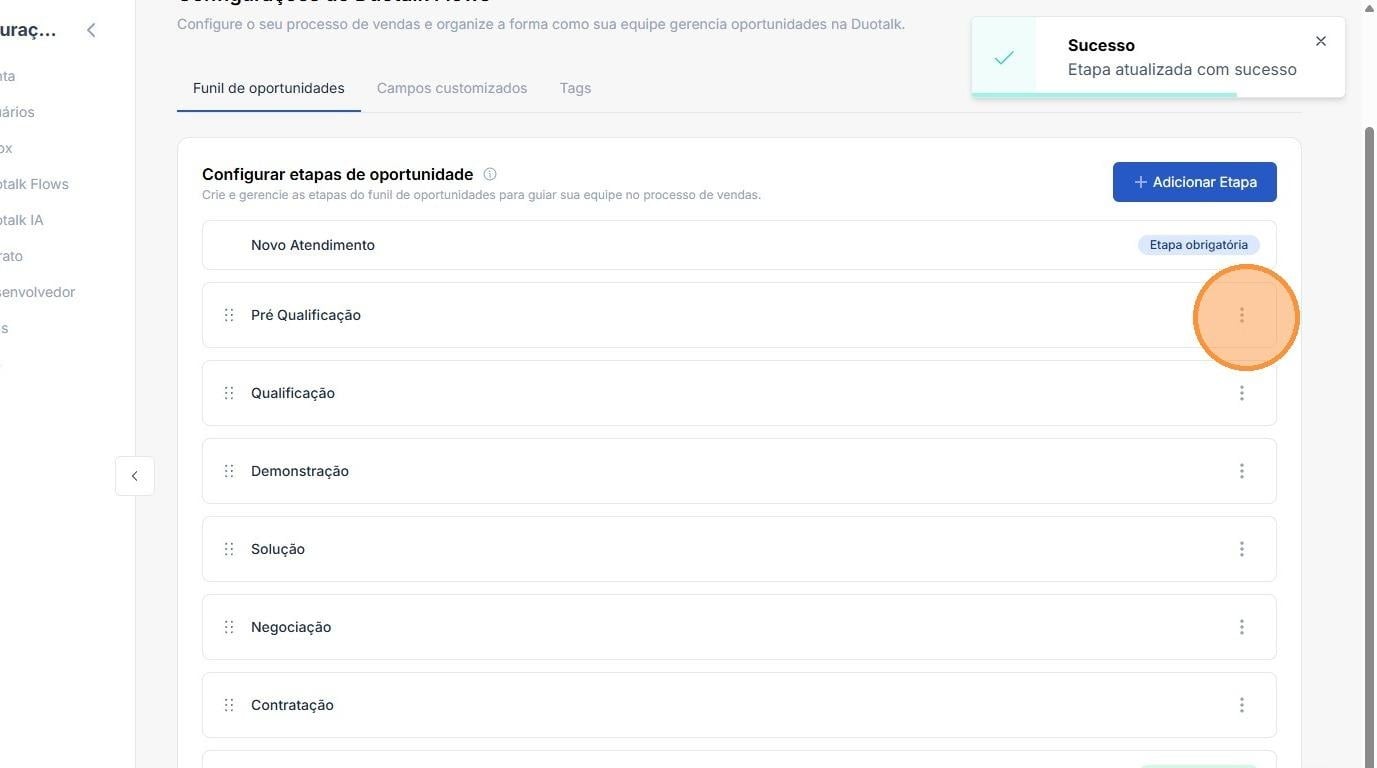Open Duotalk IA in the sidebar
Image resolution: width=1377 pixels, height=768 pixels.
(22, 220)
